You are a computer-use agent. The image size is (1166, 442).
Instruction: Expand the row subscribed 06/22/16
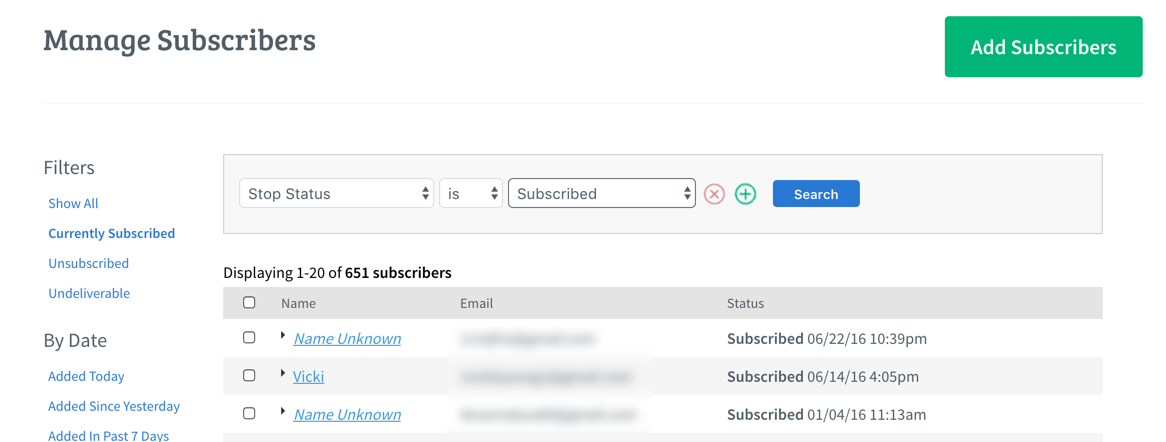[283, 336]
